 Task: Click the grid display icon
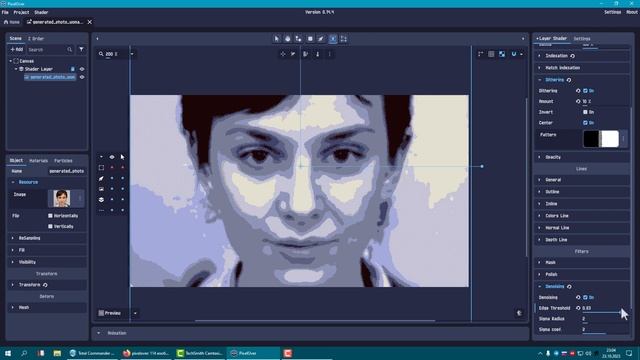pos(491,54)
